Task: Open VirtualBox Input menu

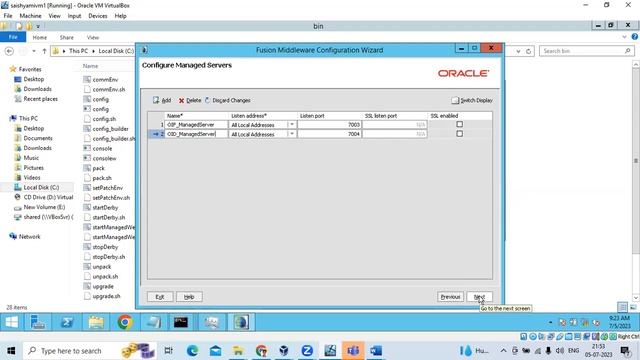Action: [x=74, y=16]
